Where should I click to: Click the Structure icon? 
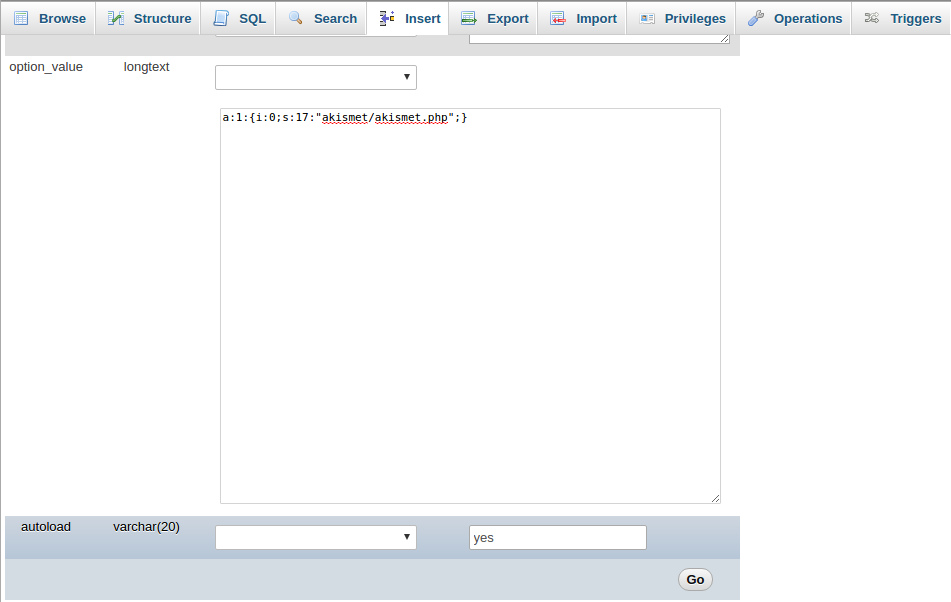117,18
